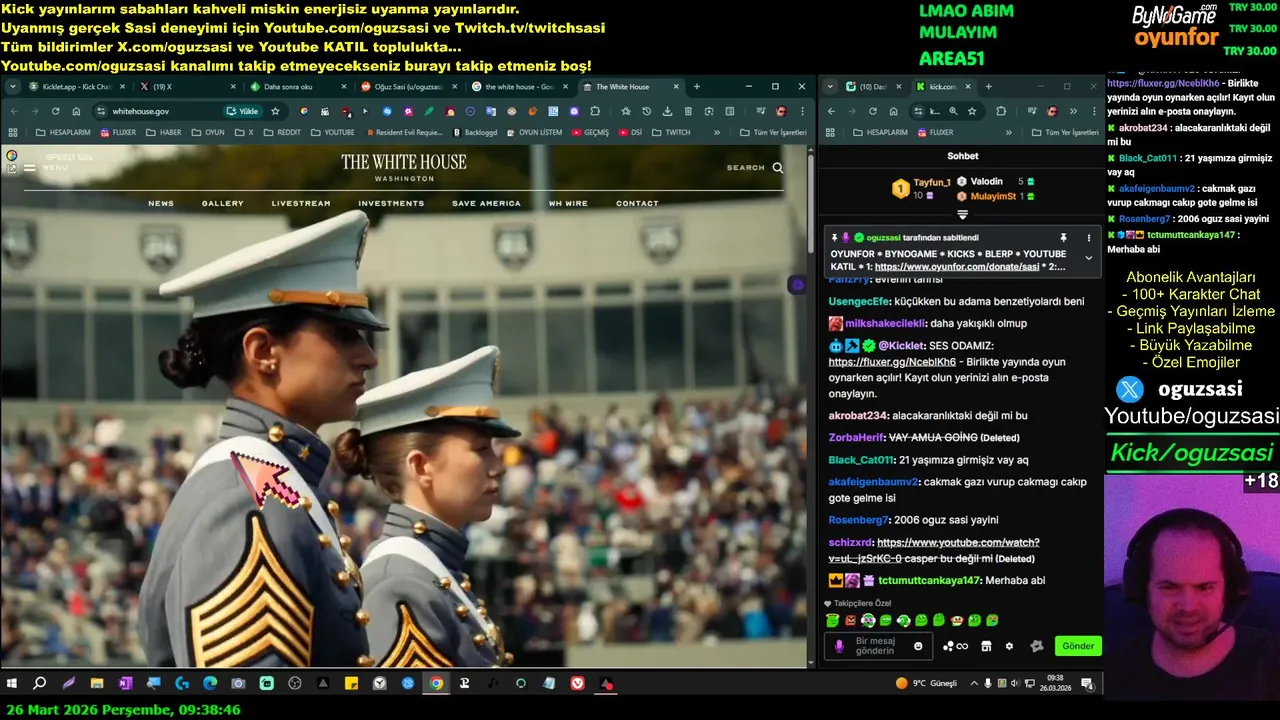Open the INVESTMENTS menu item
The image size is (1280, 720).
391,203
